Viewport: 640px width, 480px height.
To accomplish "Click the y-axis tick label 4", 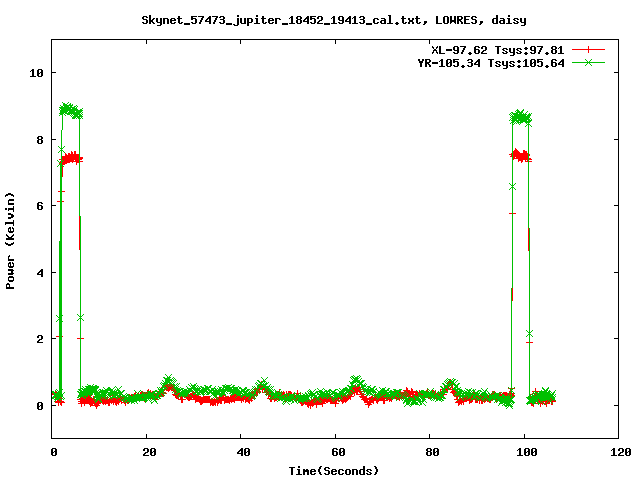I will [x=40, y=273].
